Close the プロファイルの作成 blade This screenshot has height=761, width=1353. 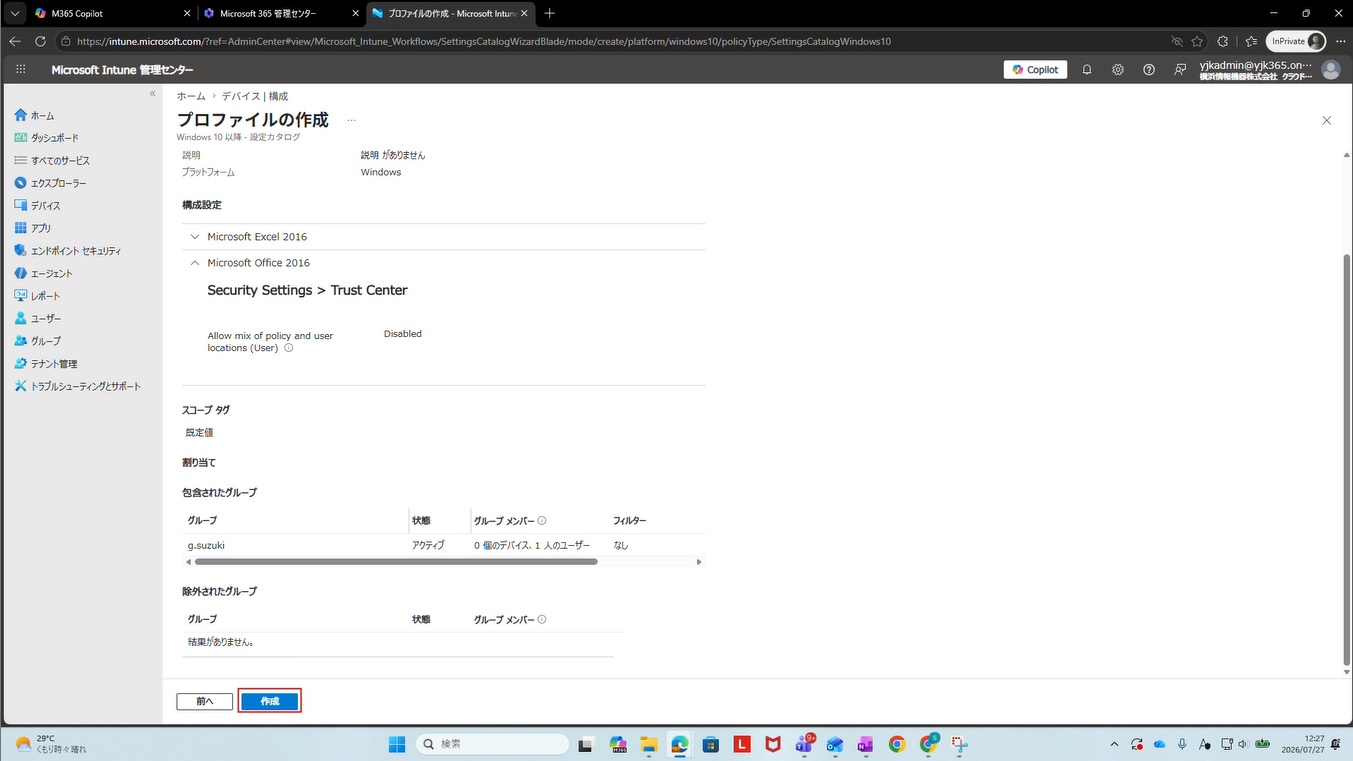(1327, 120)
